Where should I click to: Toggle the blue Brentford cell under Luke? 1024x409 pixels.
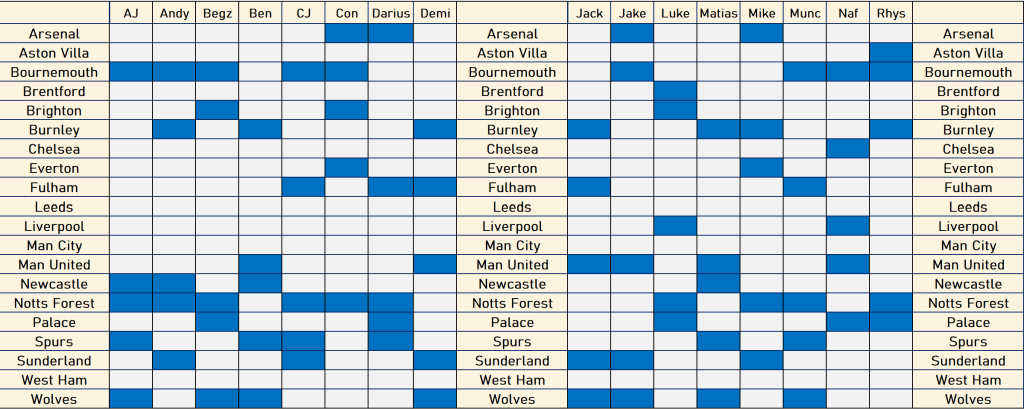675,91
